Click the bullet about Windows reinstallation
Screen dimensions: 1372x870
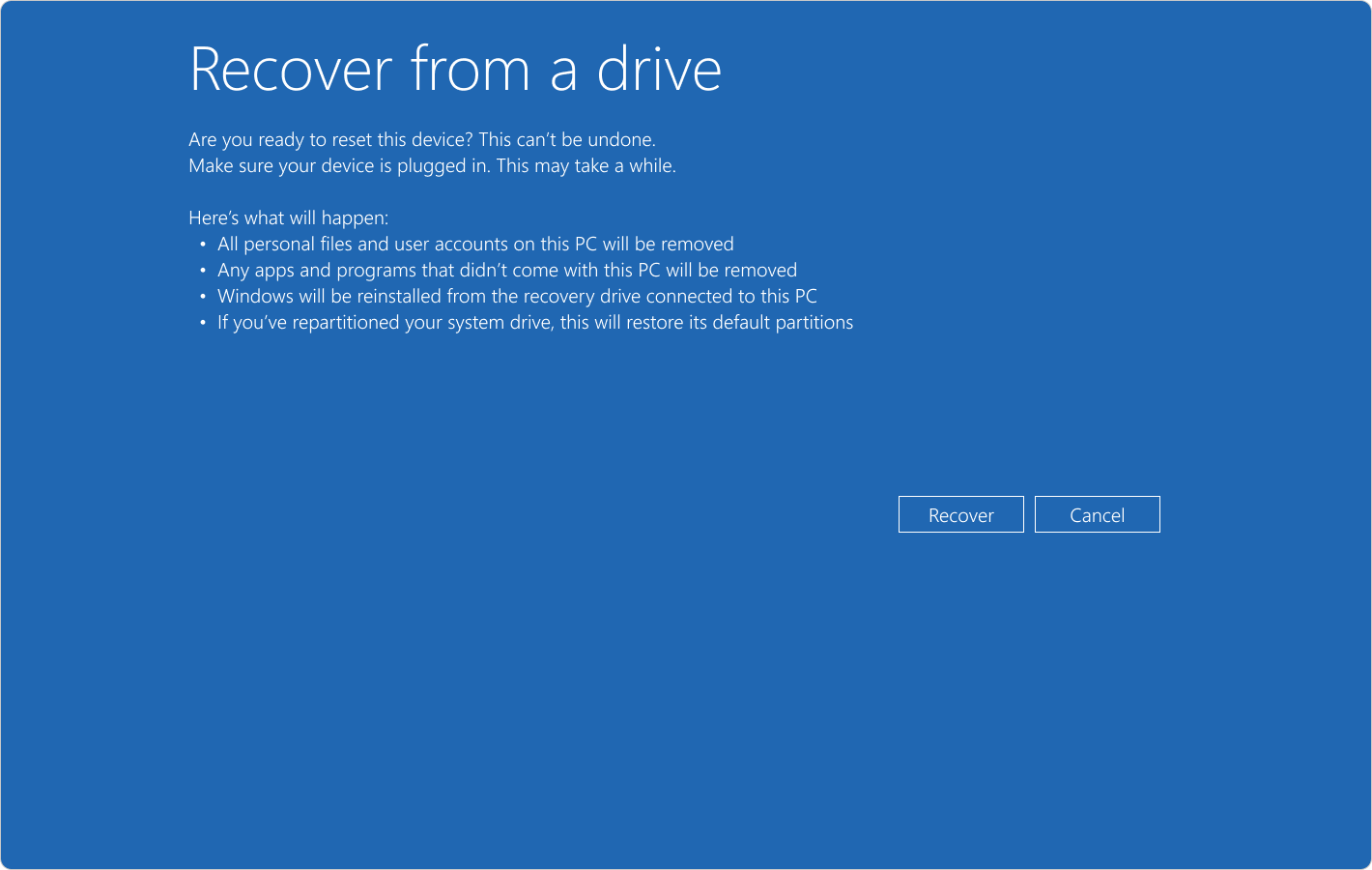(x=517, y=296)
